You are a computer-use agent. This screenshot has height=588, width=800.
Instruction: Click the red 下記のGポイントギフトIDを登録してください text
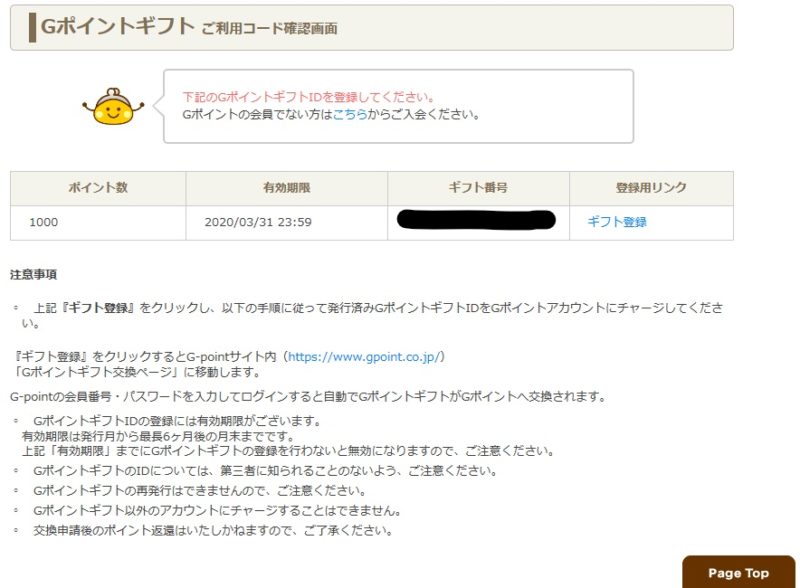coord(309,97)
